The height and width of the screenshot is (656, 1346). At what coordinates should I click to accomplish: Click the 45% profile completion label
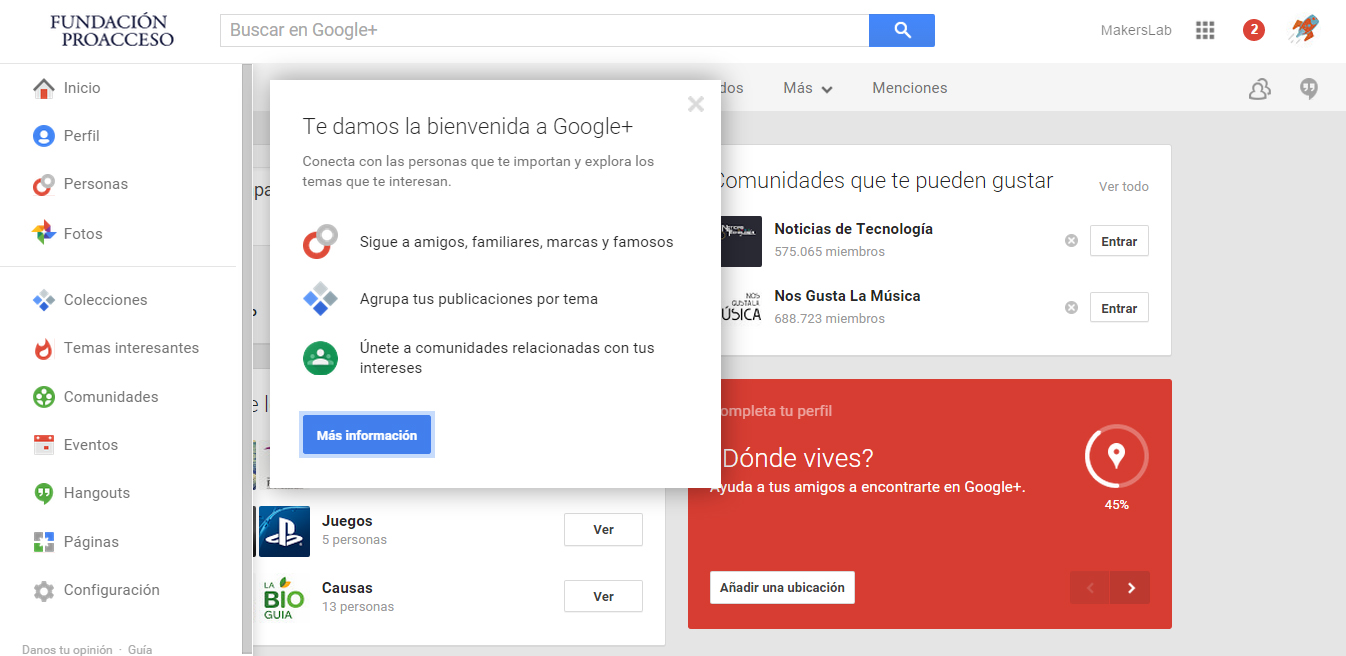(x=1116, y=505)
